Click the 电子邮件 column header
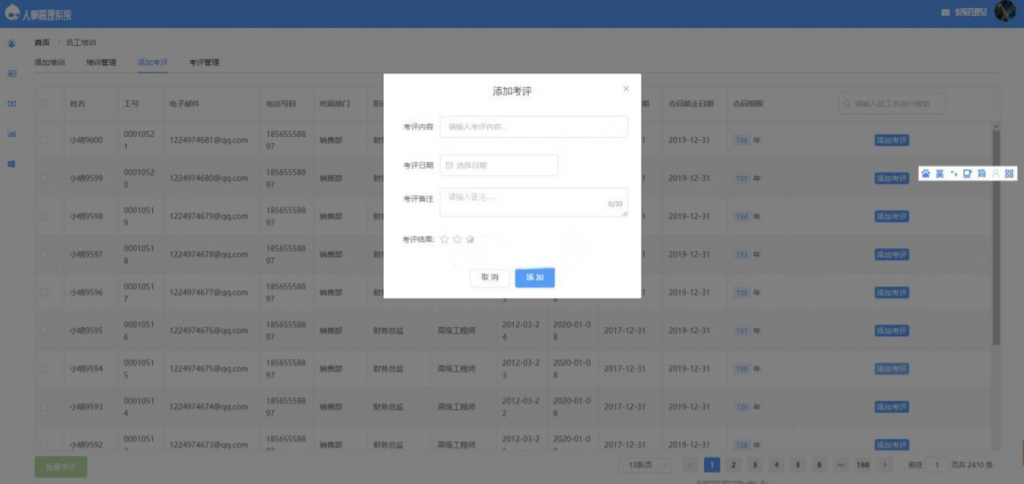This screenshot has width=1024, height=484. (x=184, y=104)
